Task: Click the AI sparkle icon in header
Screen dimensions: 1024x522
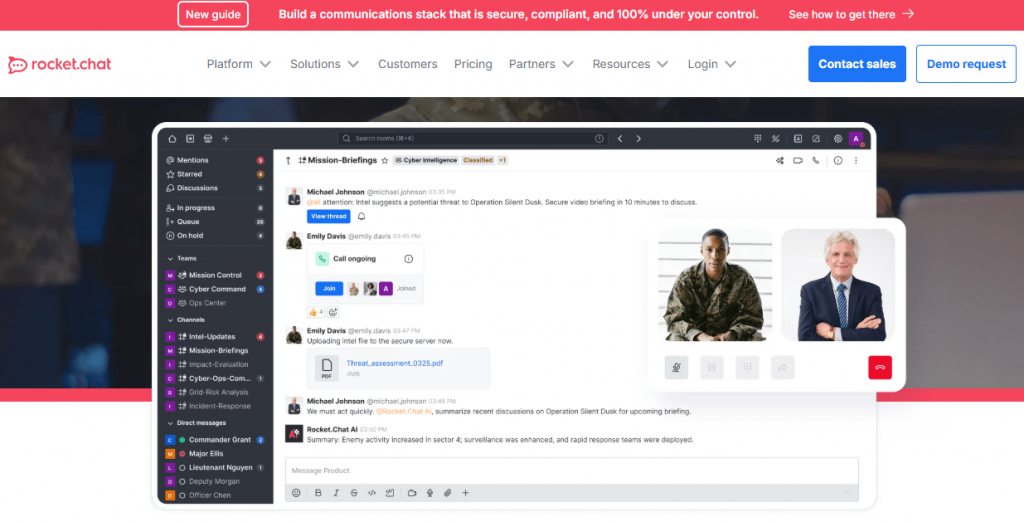Action: coord(780,160)
